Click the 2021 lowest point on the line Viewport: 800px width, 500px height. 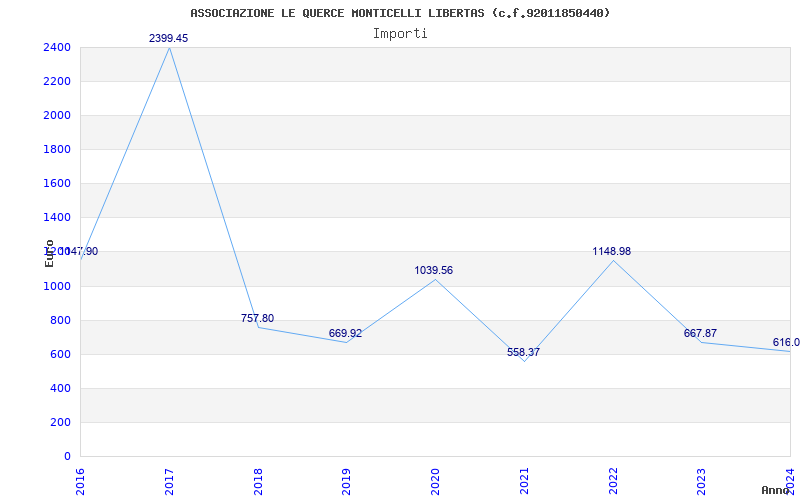(x=524, y=361)
